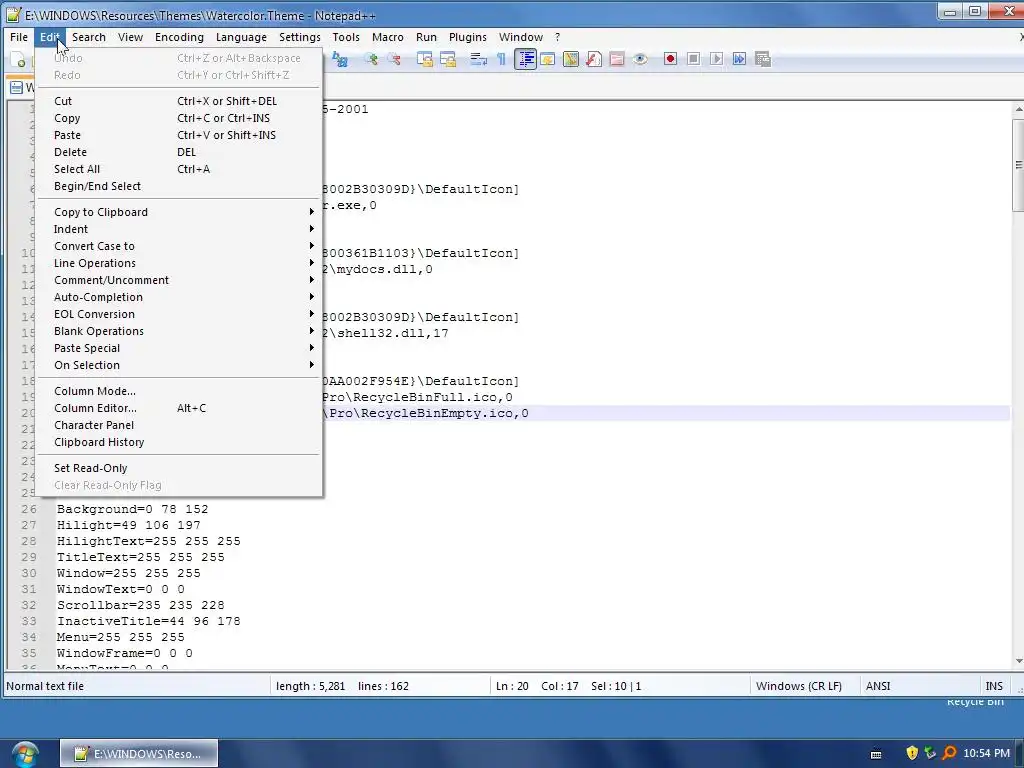The height and width of the screenshot is (768, 1024).
Task: Open the Plugins menu
Action: coord(468,37)
